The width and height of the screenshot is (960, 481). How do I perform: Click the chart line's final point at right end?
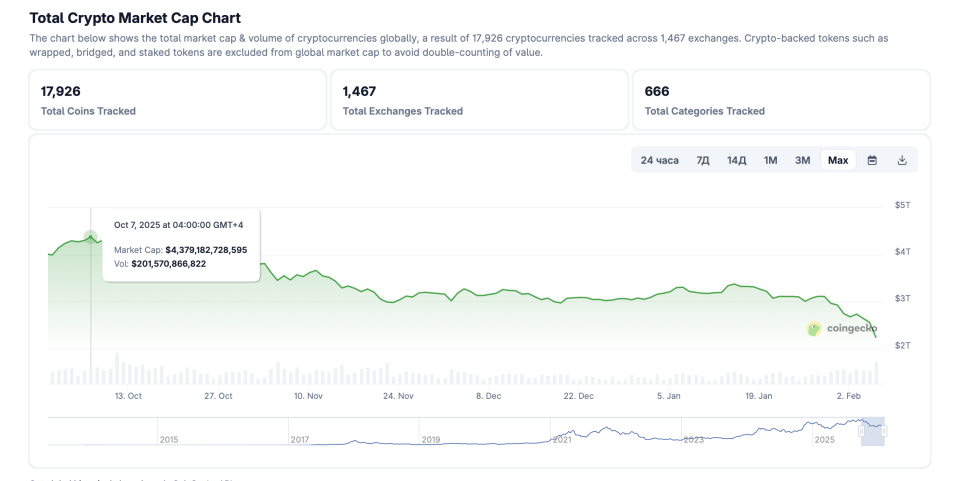[x=876, y=337]
